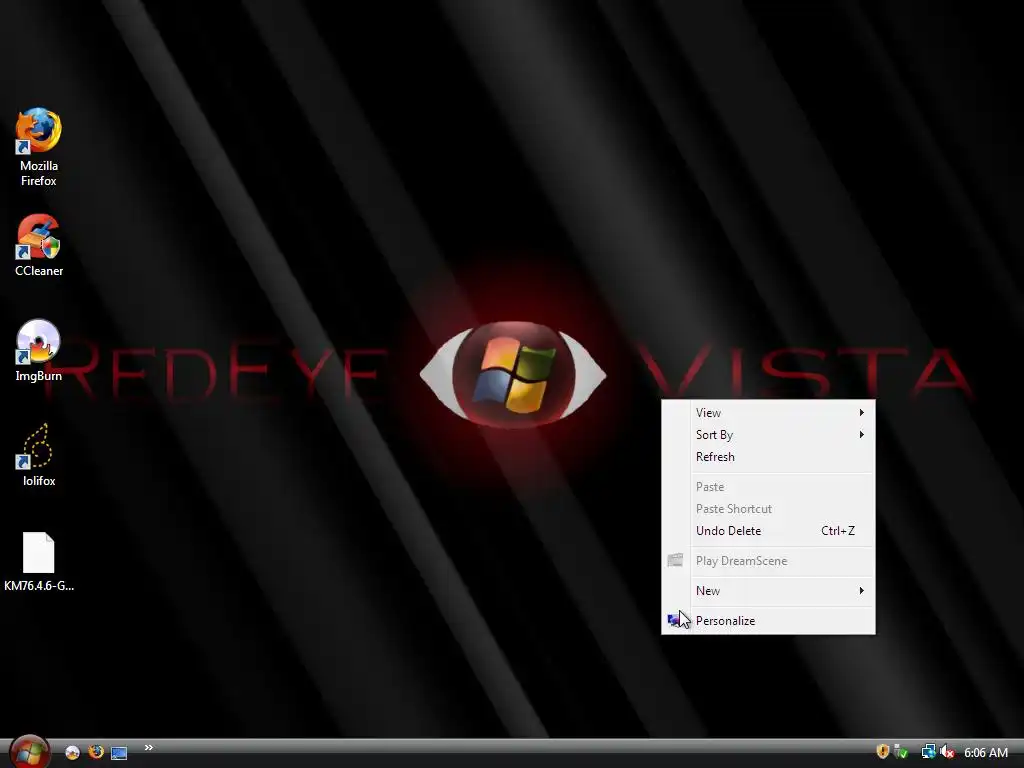Select the ImgBurn desktop shortcut

pyautogui.click(x=39, y=351)
